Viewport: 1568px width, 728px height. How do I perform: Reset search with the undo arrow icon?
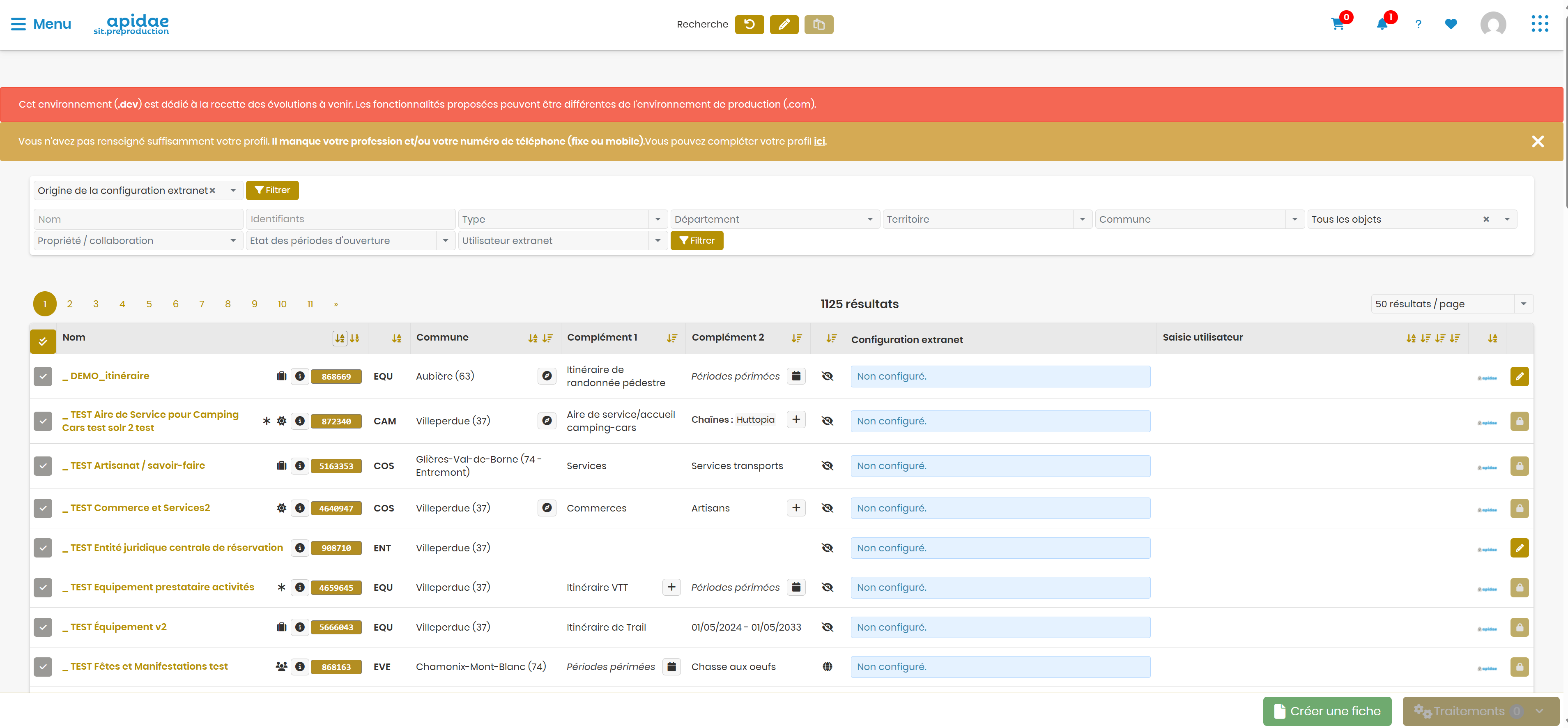(x=750, y=24)
